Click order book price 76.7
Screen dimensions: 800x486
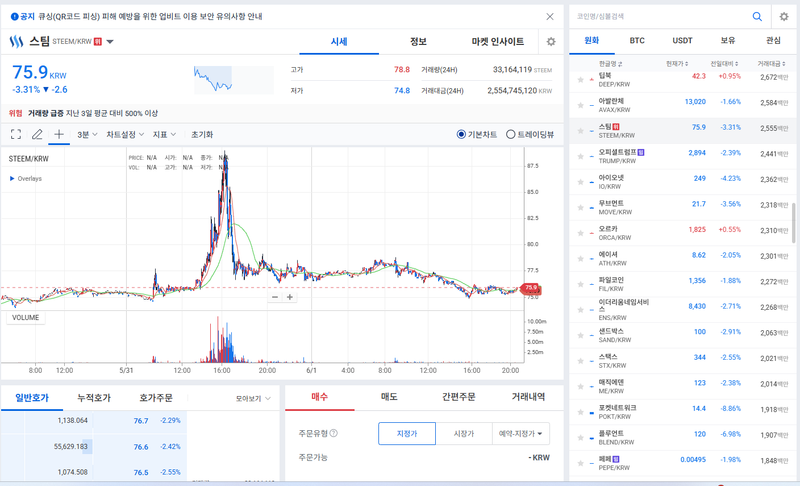click(x=141, y=421)
